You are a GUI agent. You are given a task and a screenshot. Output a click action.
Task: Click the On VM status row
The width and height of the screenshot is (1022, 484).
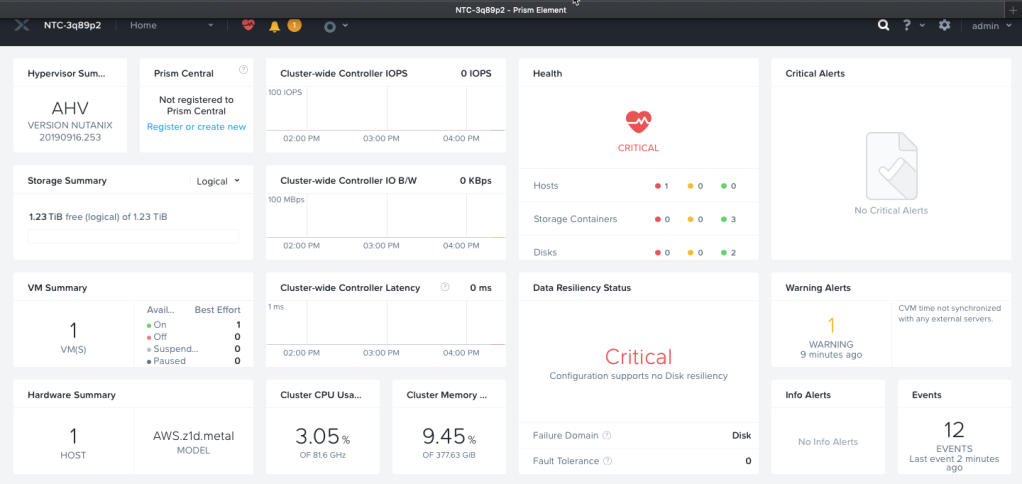point(194,324)
